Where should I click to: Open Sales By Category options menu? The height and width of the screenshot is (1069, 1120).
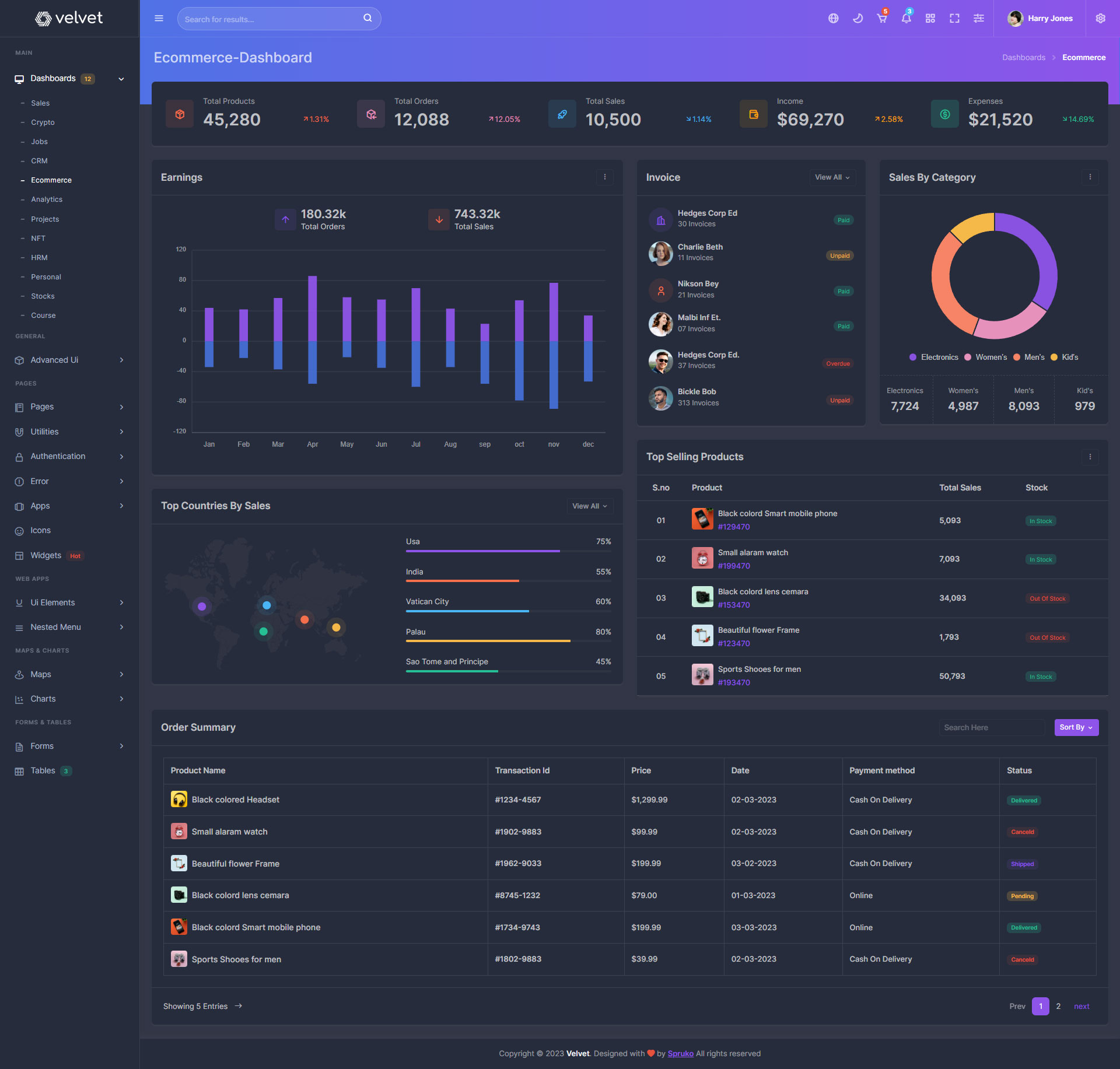pyautogui.click(x=1090, y=177)
